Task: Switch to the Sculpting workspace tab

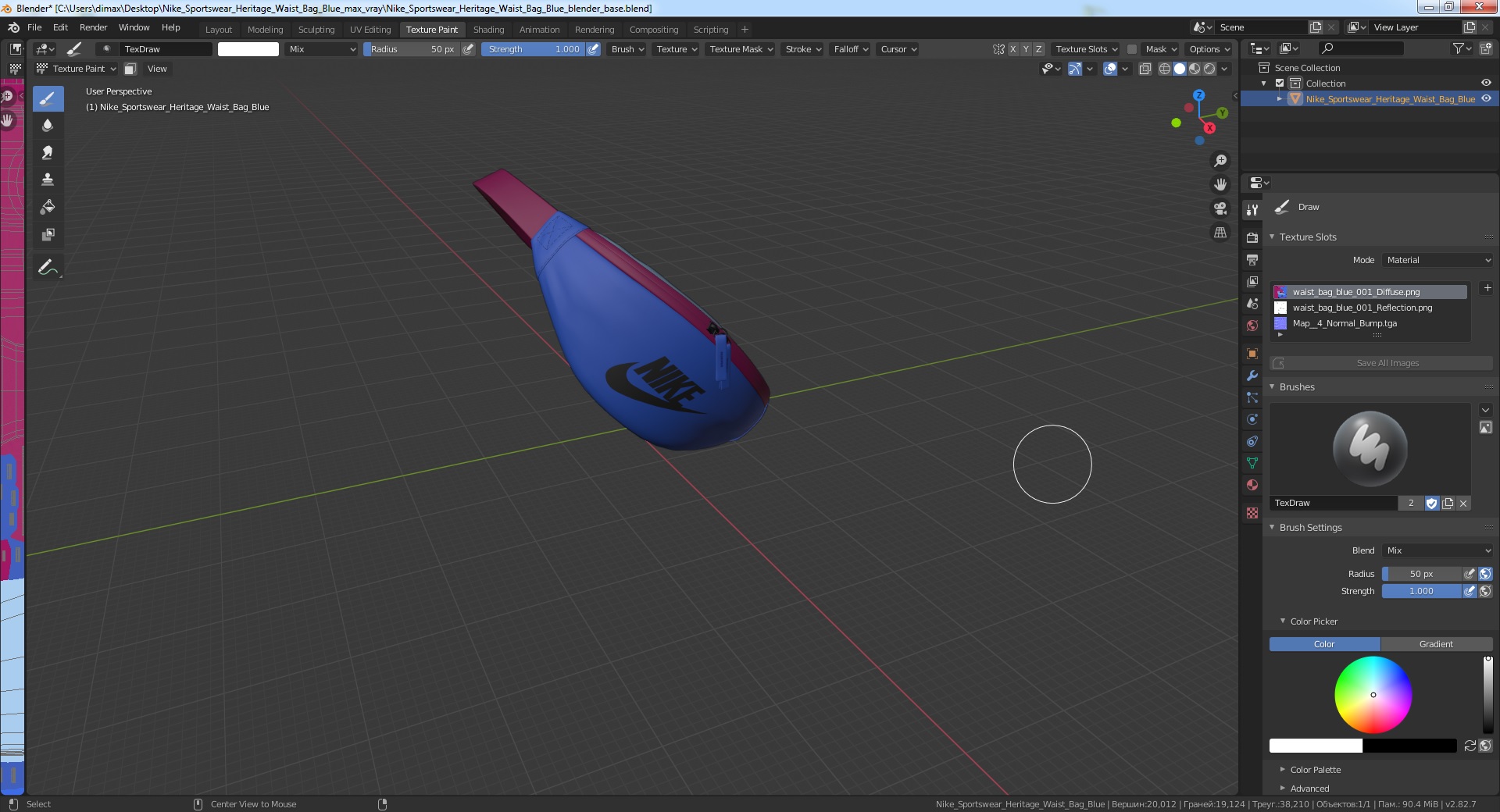Action: (316, 30)
